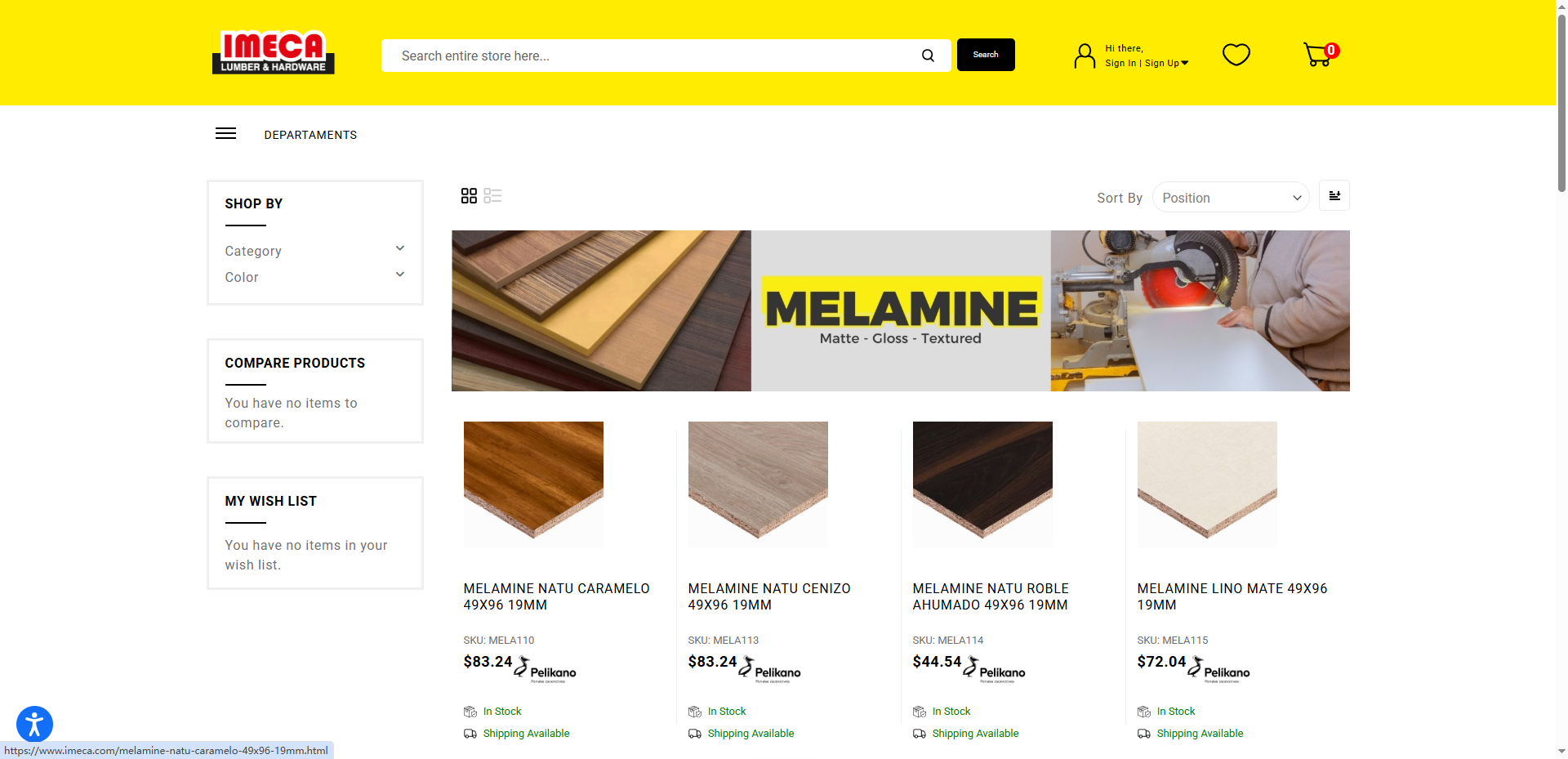Screen dimensions: 1568x759
Task: Switch to list view mode
Action: [x=492, y=196]
